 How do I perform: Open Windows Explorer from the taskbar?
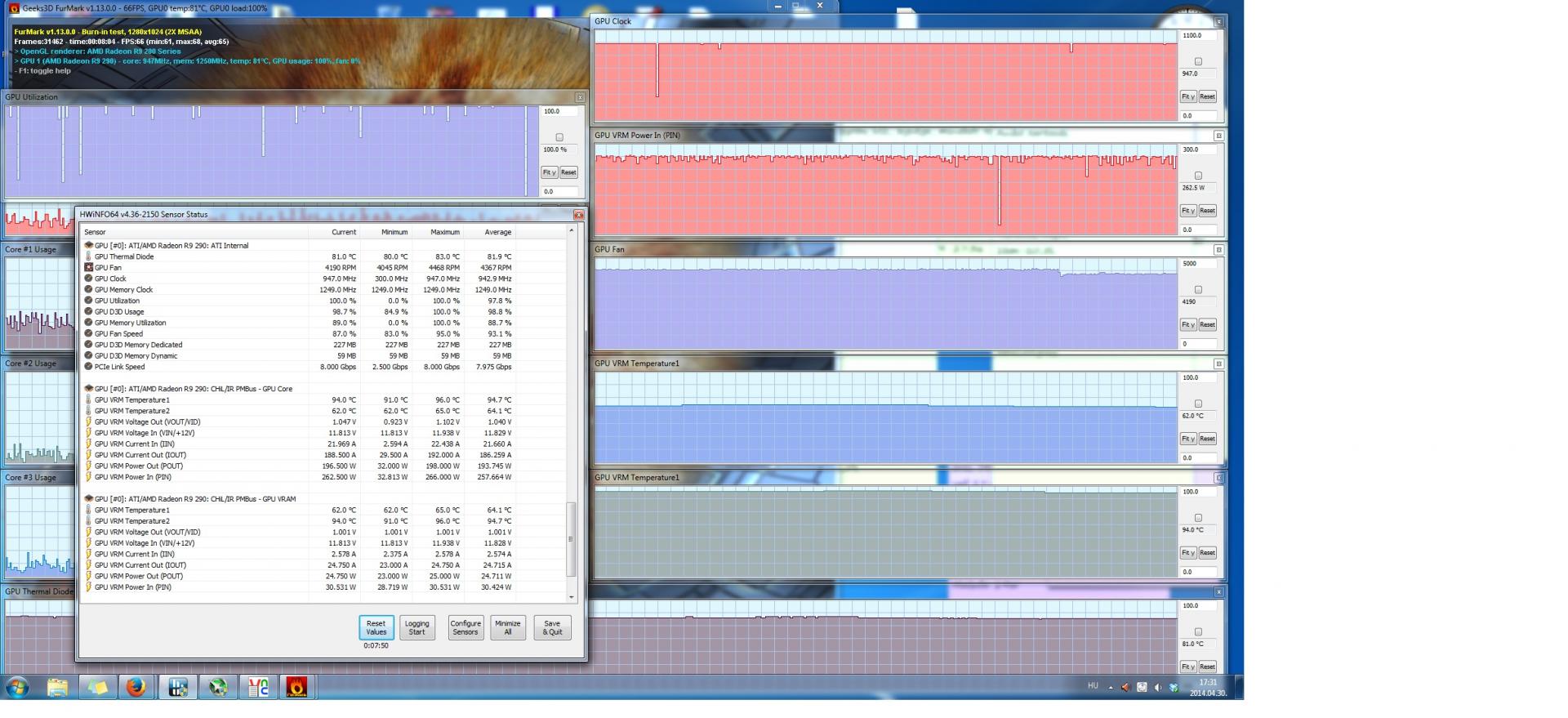57,688
